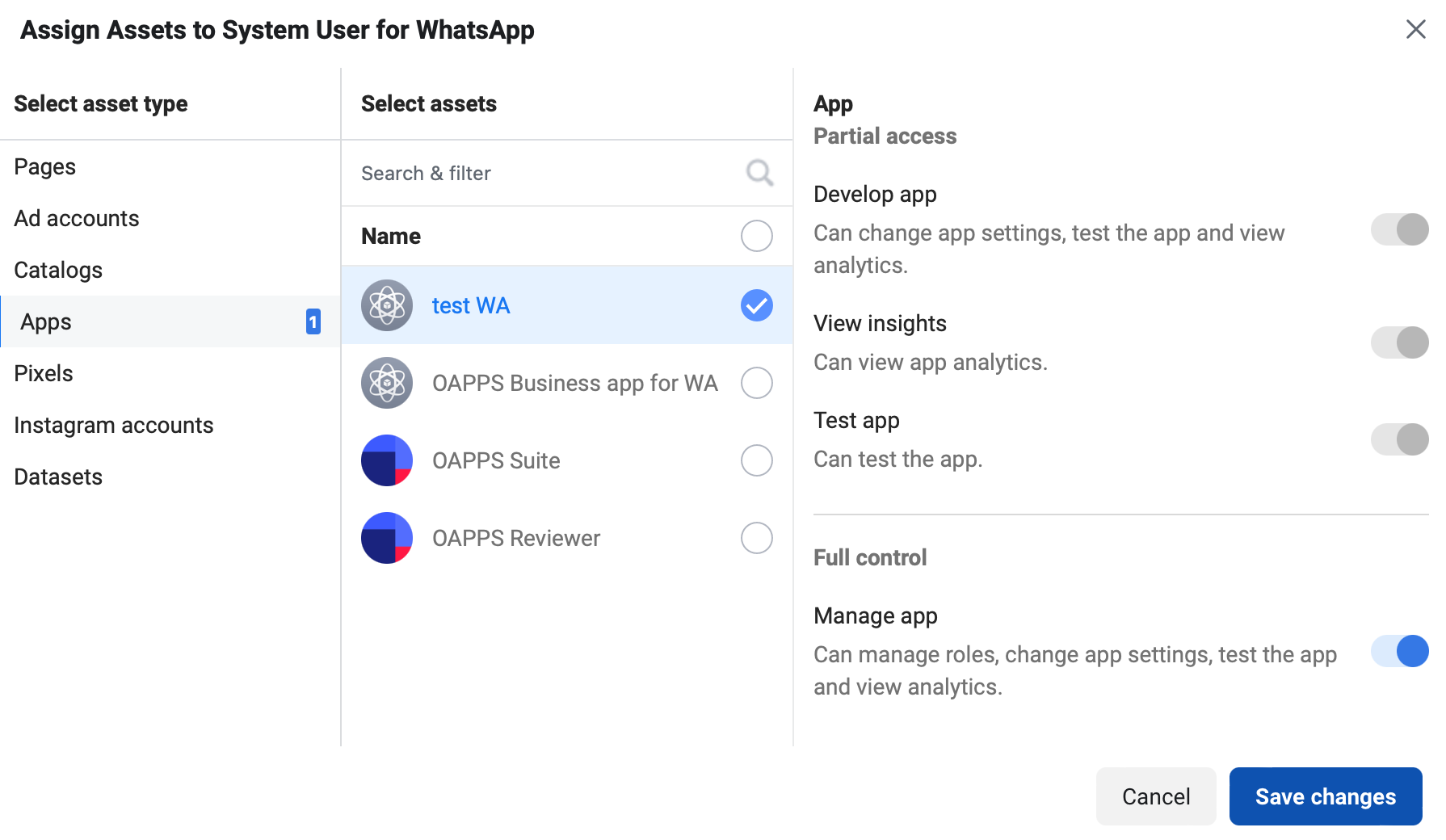Click the search magnifier icon
This screenshot has height=840, width=1446.
(x=759, y=173)
